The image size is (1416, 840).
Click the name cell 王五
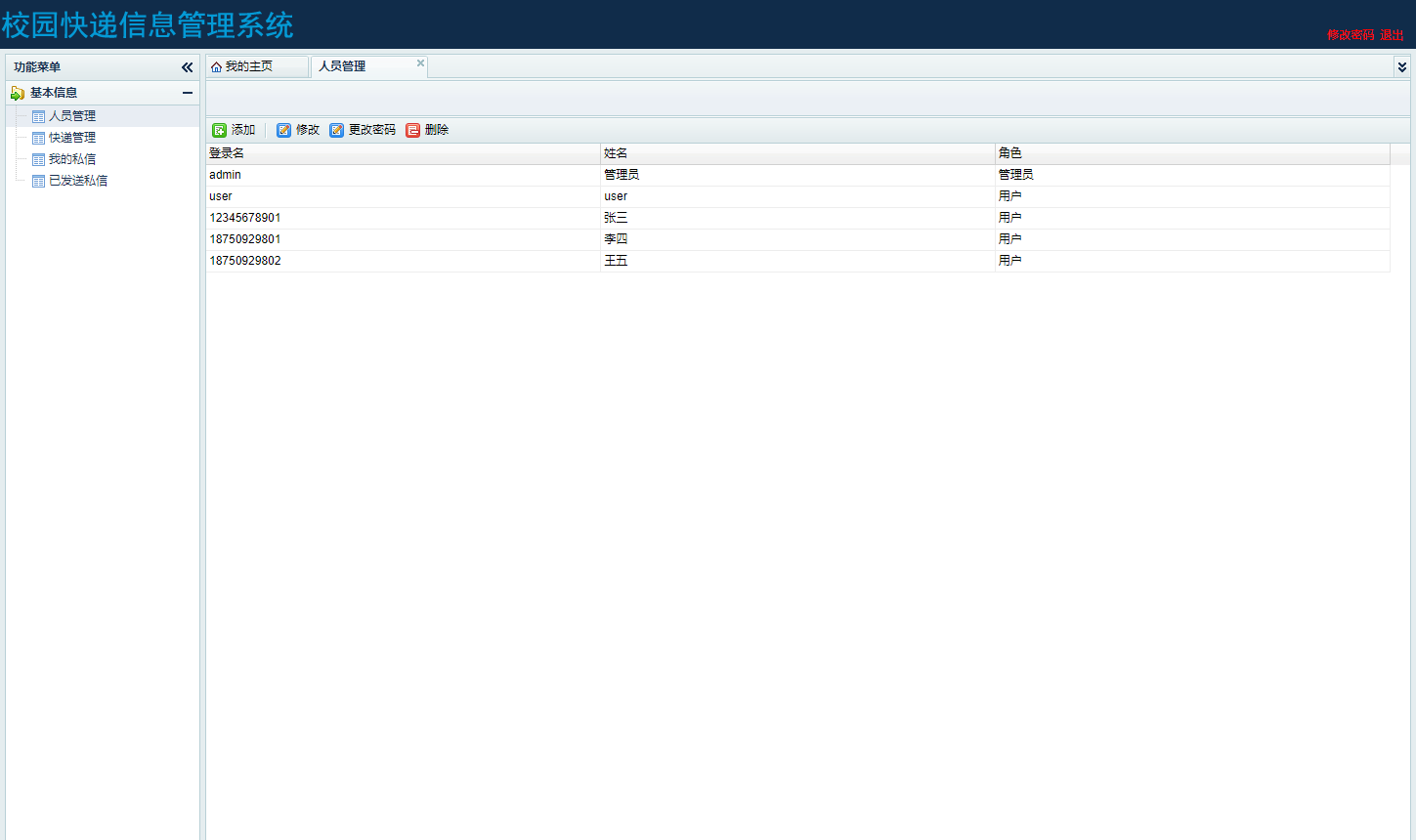(797, 261)
